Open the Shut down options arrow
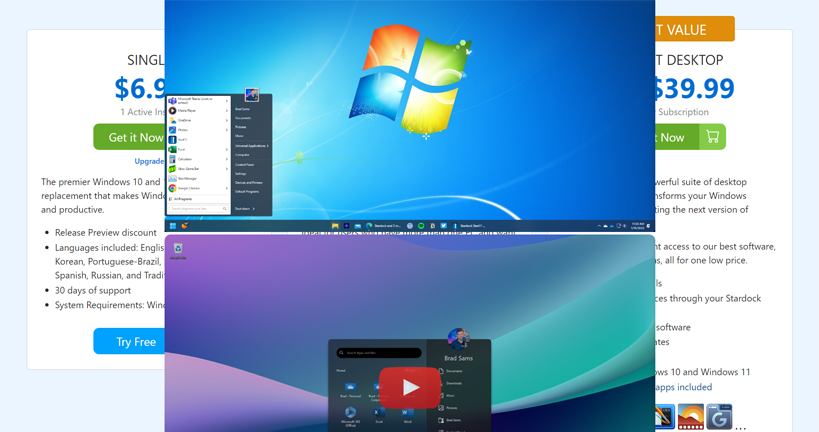Image resolution: width=819 pixels, height=432 pixels. point(254,208)
